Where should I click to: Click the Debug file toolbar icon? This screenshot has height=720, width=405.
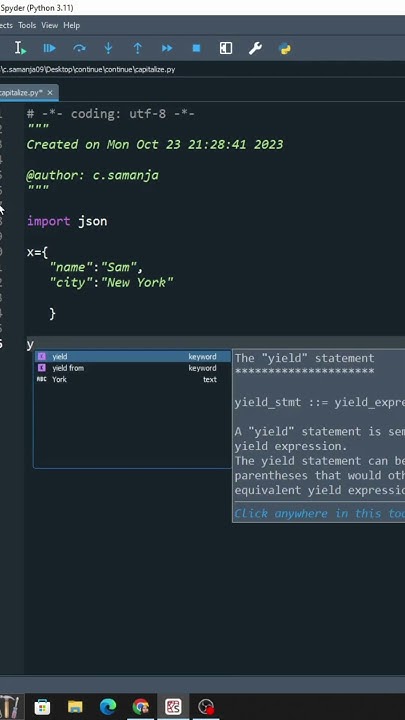50,48
